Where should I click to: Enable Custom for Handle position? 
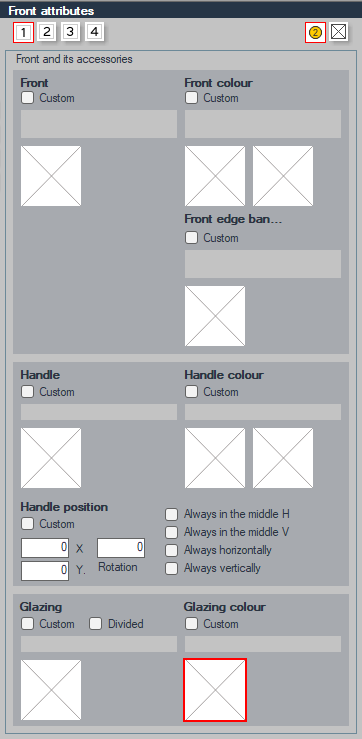tap(28, 524)
